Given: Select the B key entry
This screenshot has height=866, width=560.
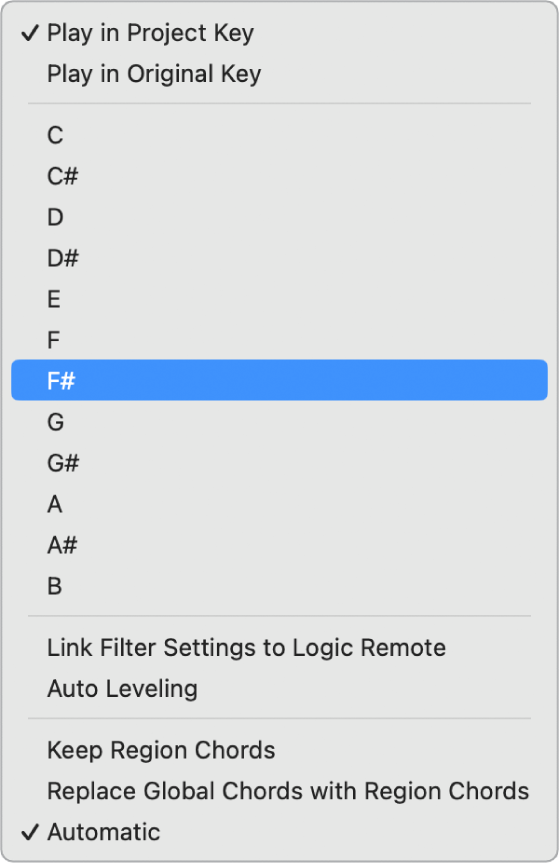Looking at the screenshot, I should (279, 586).
